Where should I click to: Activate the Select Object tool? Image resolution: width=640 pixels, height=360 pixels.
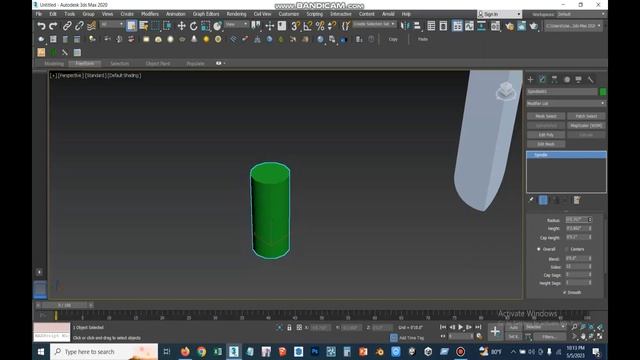(x=131, y=26)
